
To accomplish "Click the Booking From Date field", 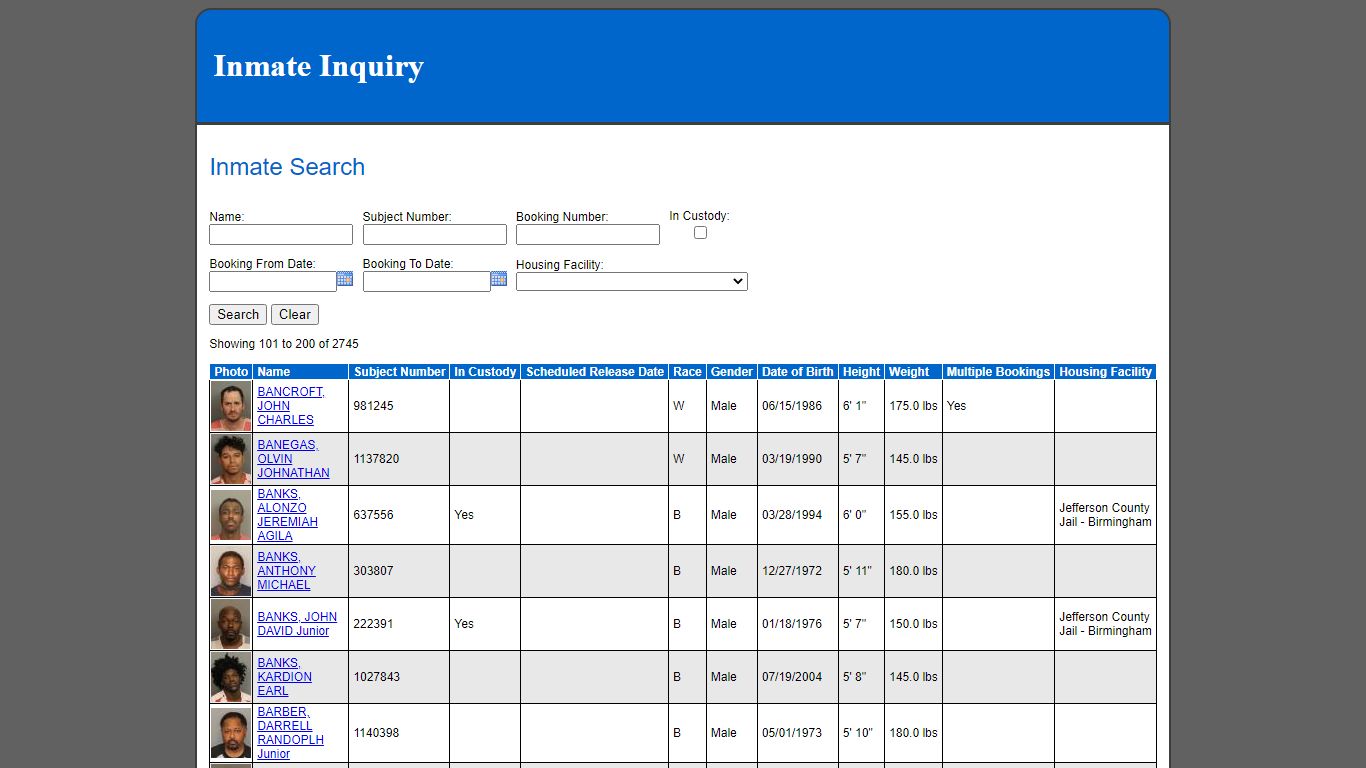I will click(x=273, y=282).
